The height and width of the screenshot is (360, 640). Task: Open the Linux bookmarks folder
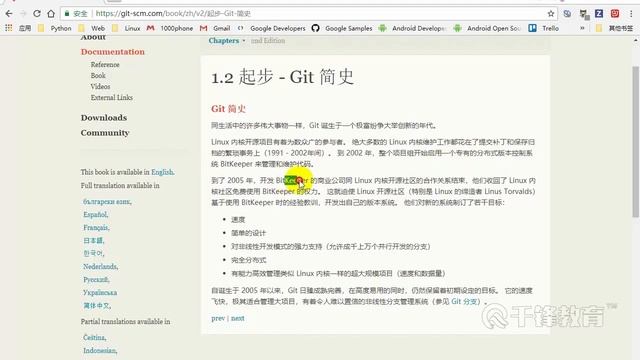[x=126, y=28]
